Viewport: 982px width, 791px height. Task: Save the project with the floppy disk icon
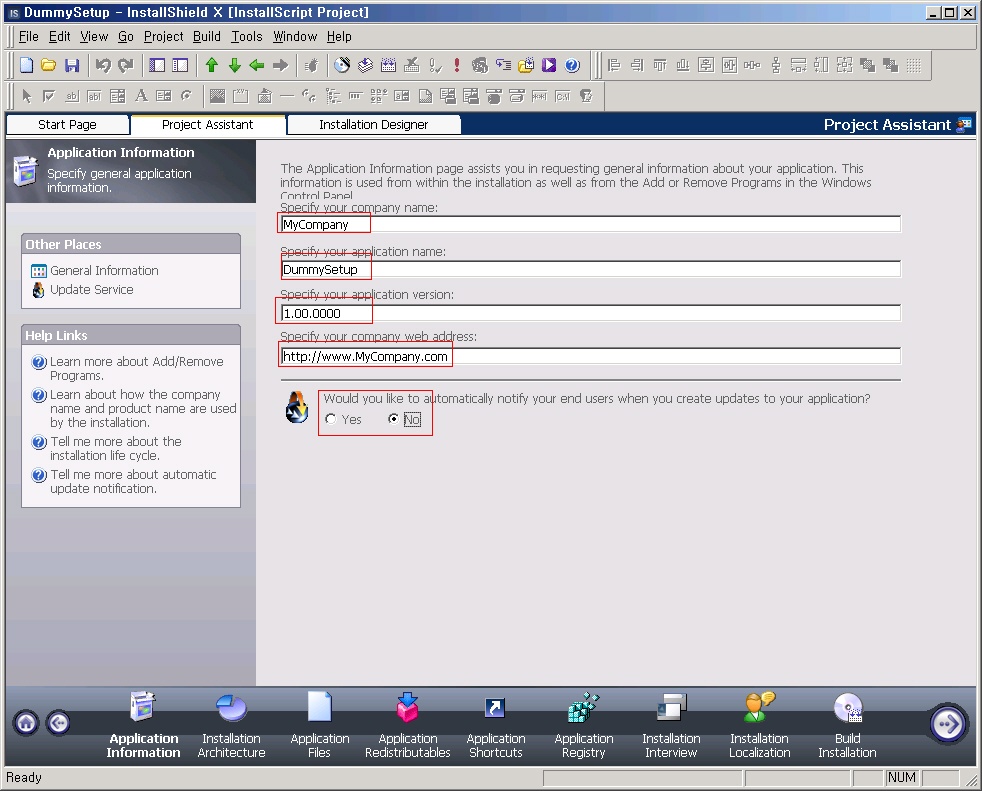pos(72,65)
